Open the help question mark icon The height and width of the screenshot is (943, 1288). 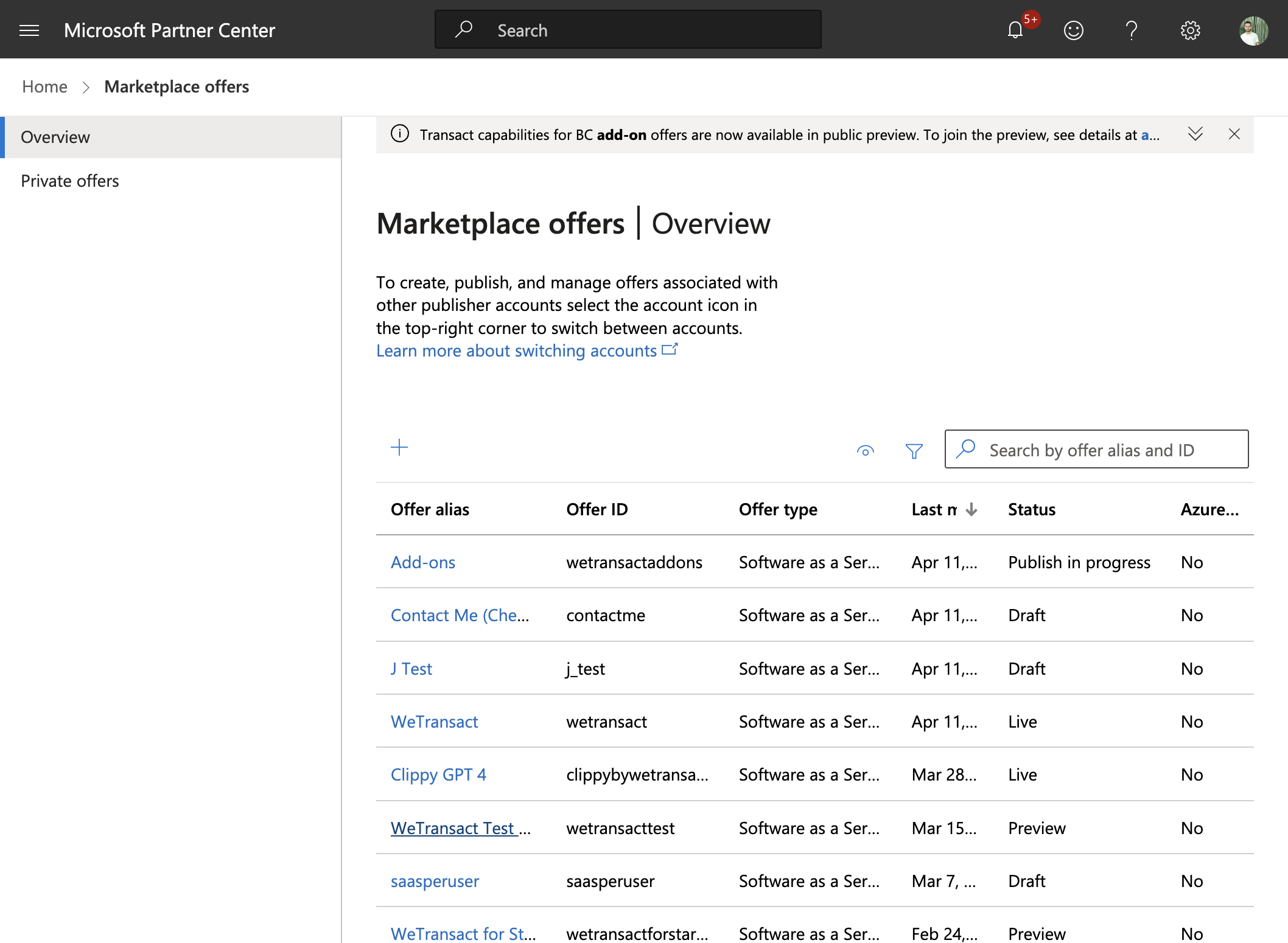[x=1132, y=30]
